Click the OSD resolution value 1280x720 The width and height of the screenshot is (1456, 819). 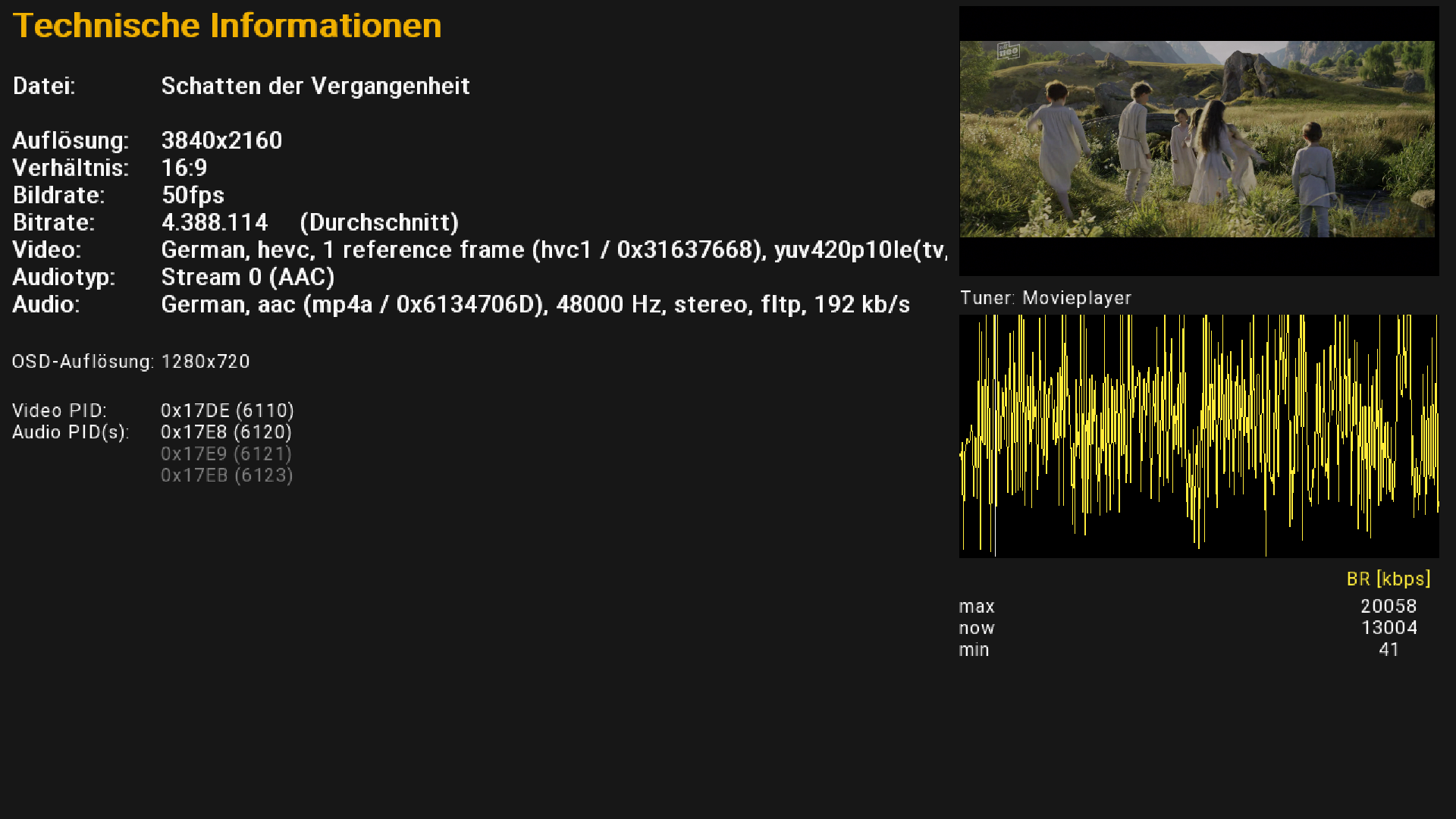click(x=206, y=362)
